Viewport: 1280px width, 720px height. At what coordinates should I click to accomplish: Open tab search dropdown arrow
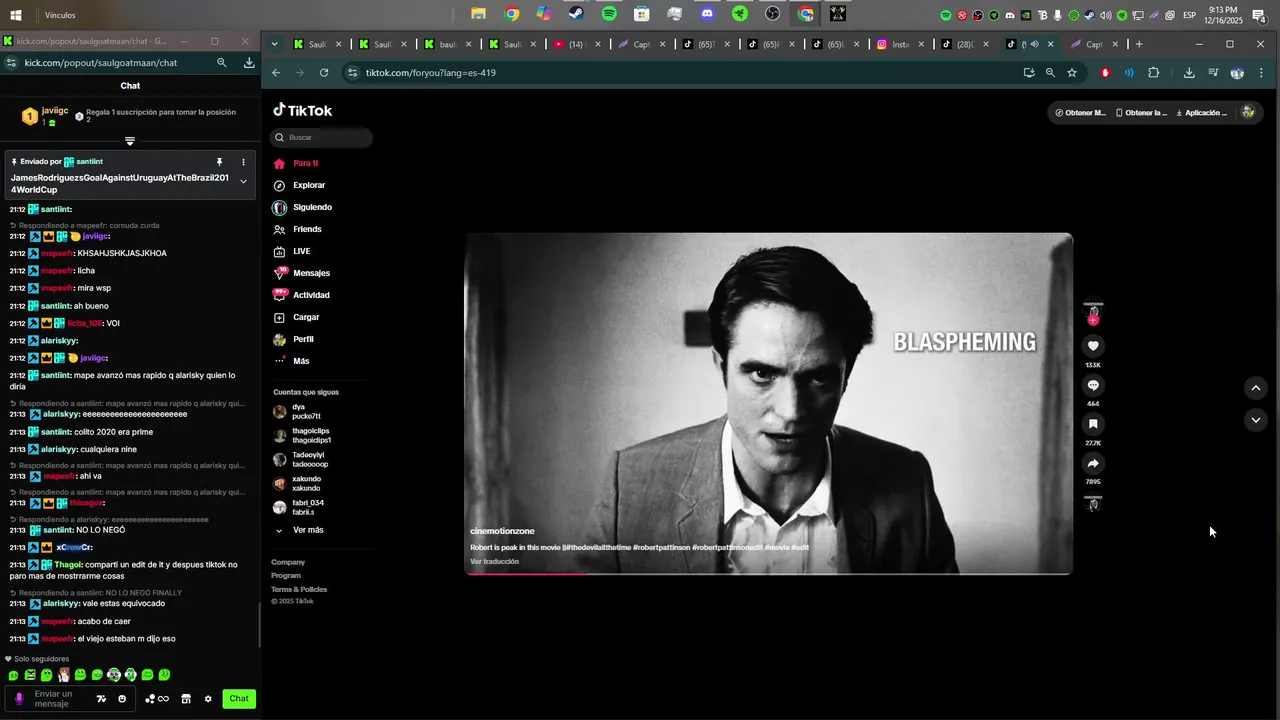click(x=275, y=44)
